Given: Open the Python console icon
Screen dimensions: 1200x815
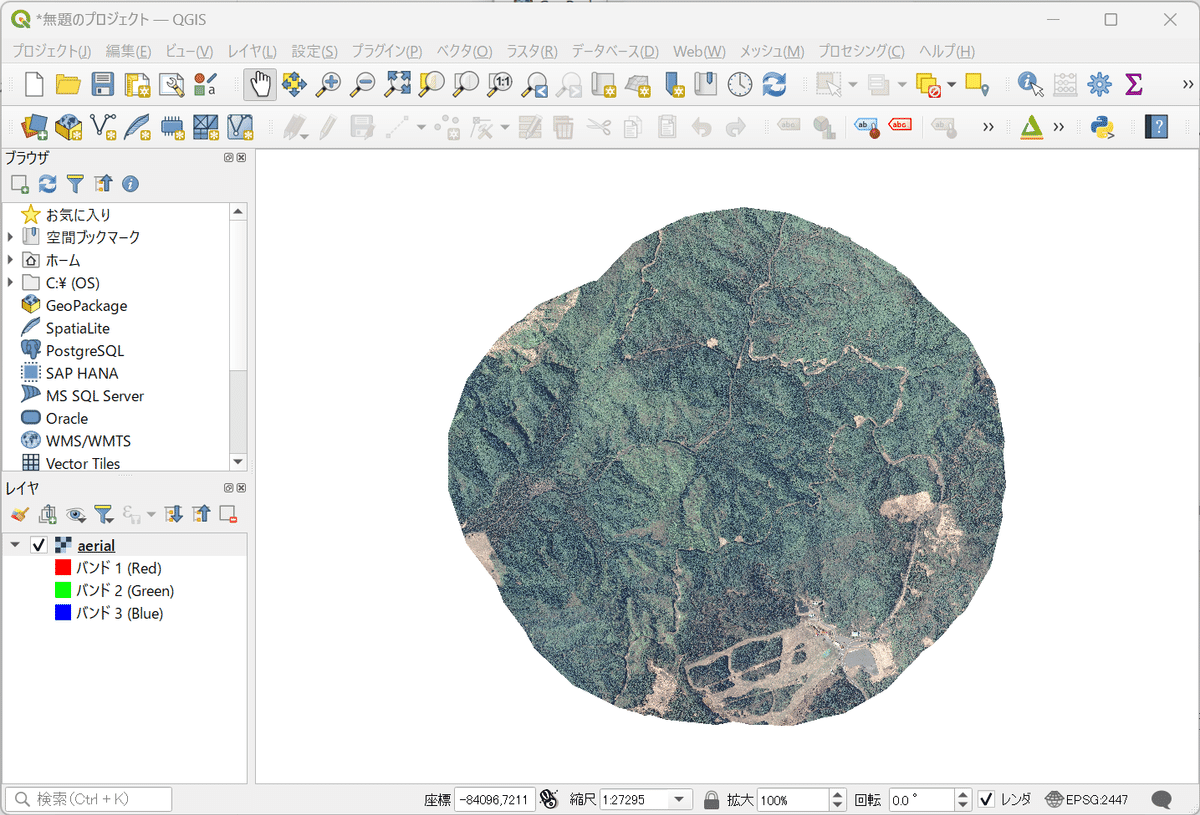Looking at the screenshot, I should (x=1102, y=127).
